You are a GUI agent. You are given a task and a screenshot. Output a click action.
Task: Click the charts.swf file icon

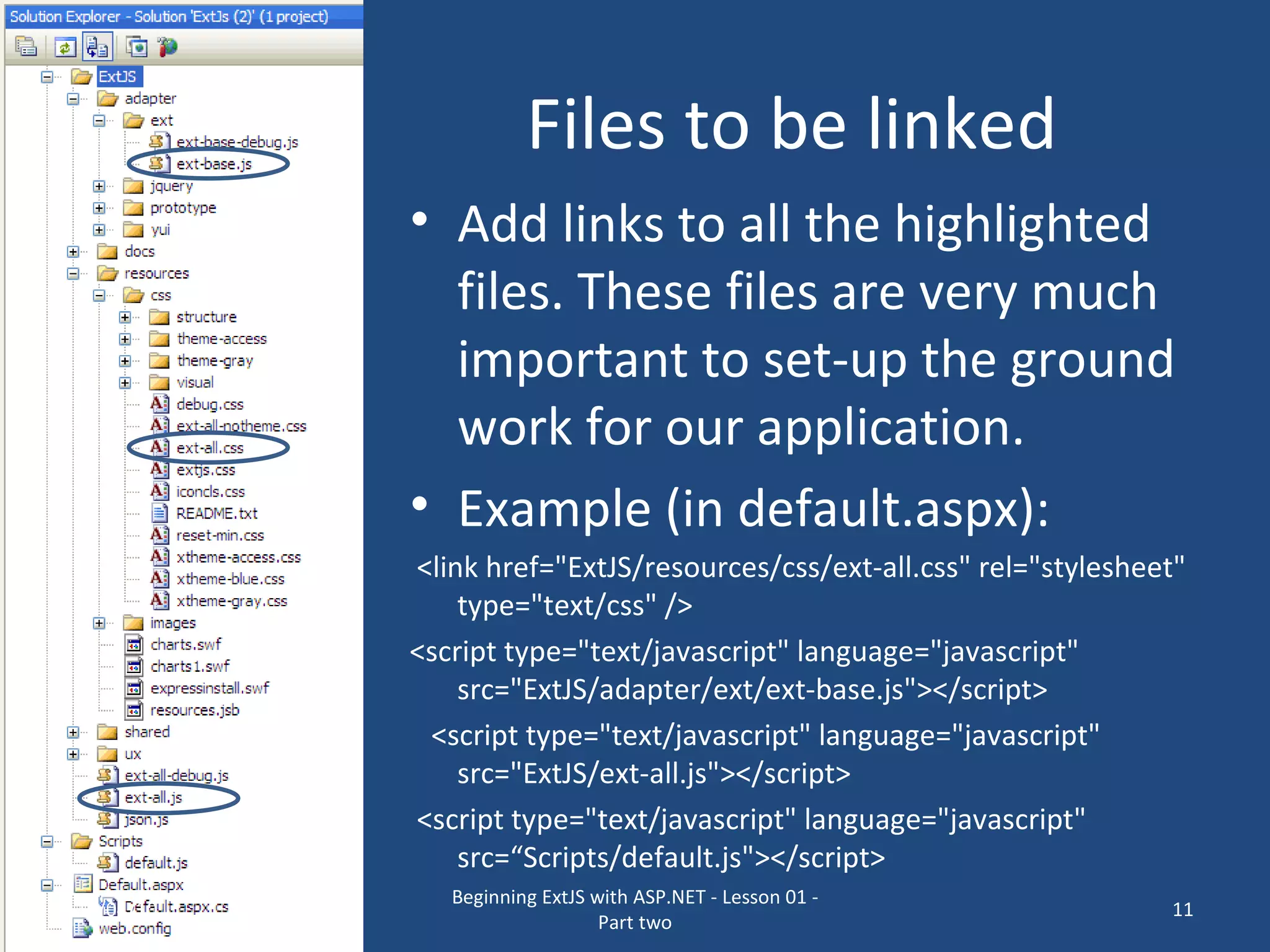(x=134, y=645)
